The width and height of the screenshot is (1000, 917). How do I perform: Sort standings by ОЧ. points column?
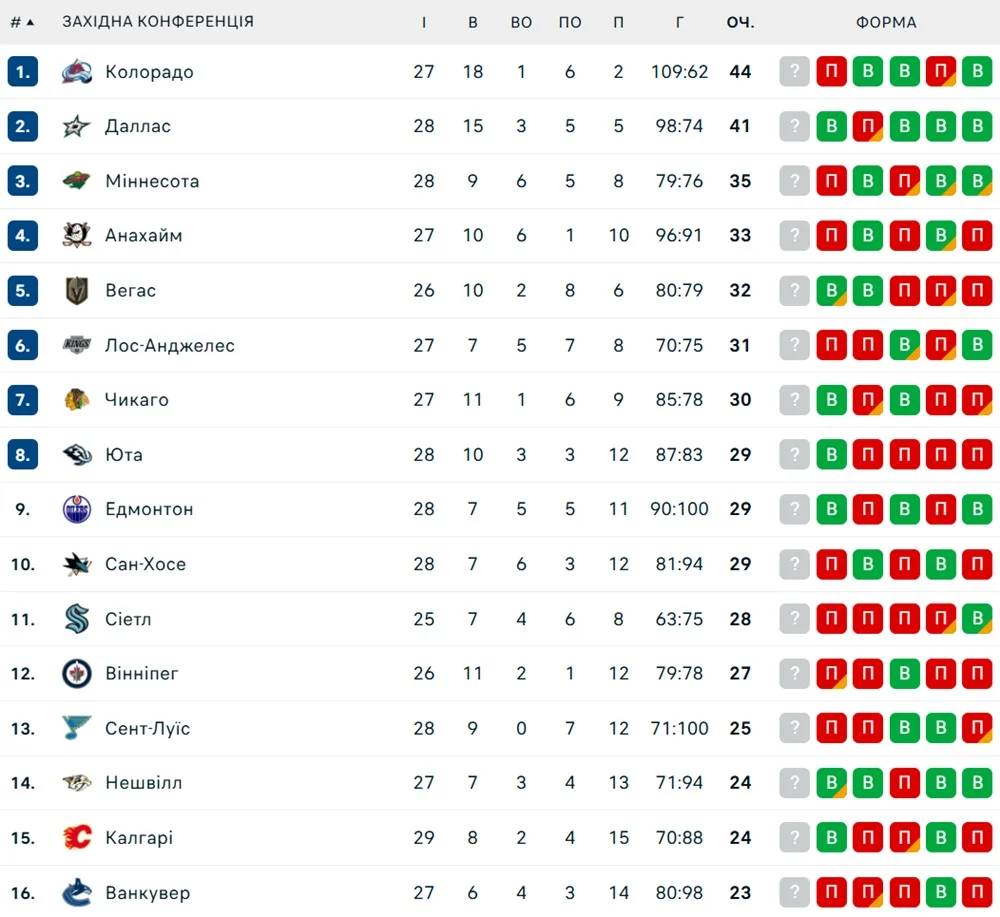click(740, 22)
